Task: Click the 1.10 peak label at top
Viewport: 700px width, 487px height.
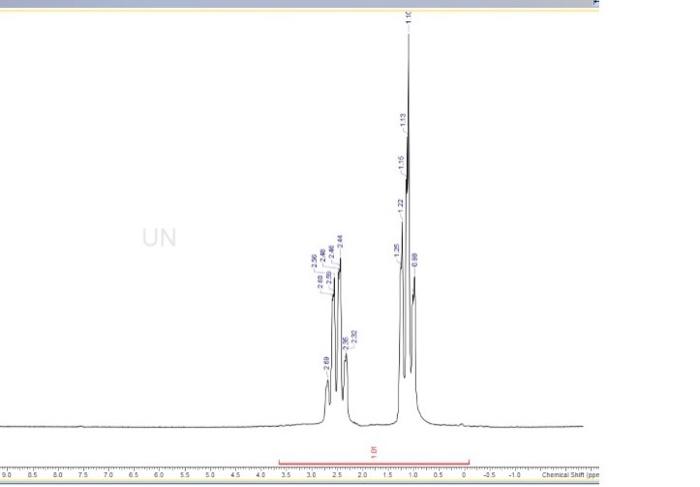Action: tap(408, 17)
